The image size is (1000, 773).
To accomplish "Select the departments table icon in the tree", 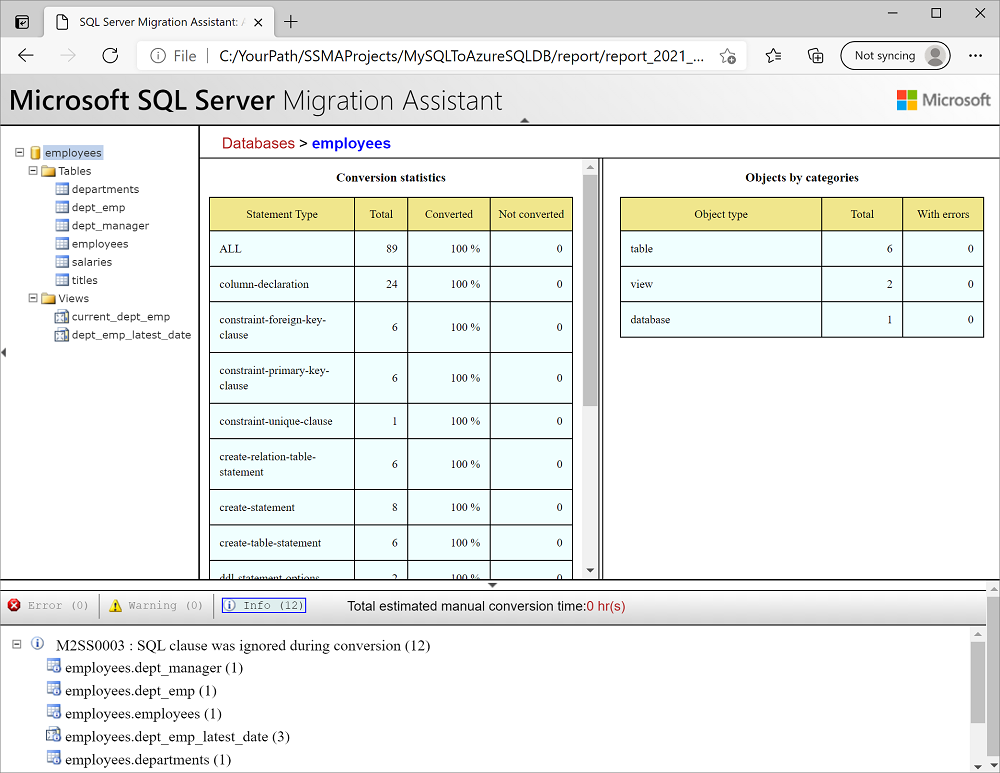I will pyautogui.click(x=62, y=189).
